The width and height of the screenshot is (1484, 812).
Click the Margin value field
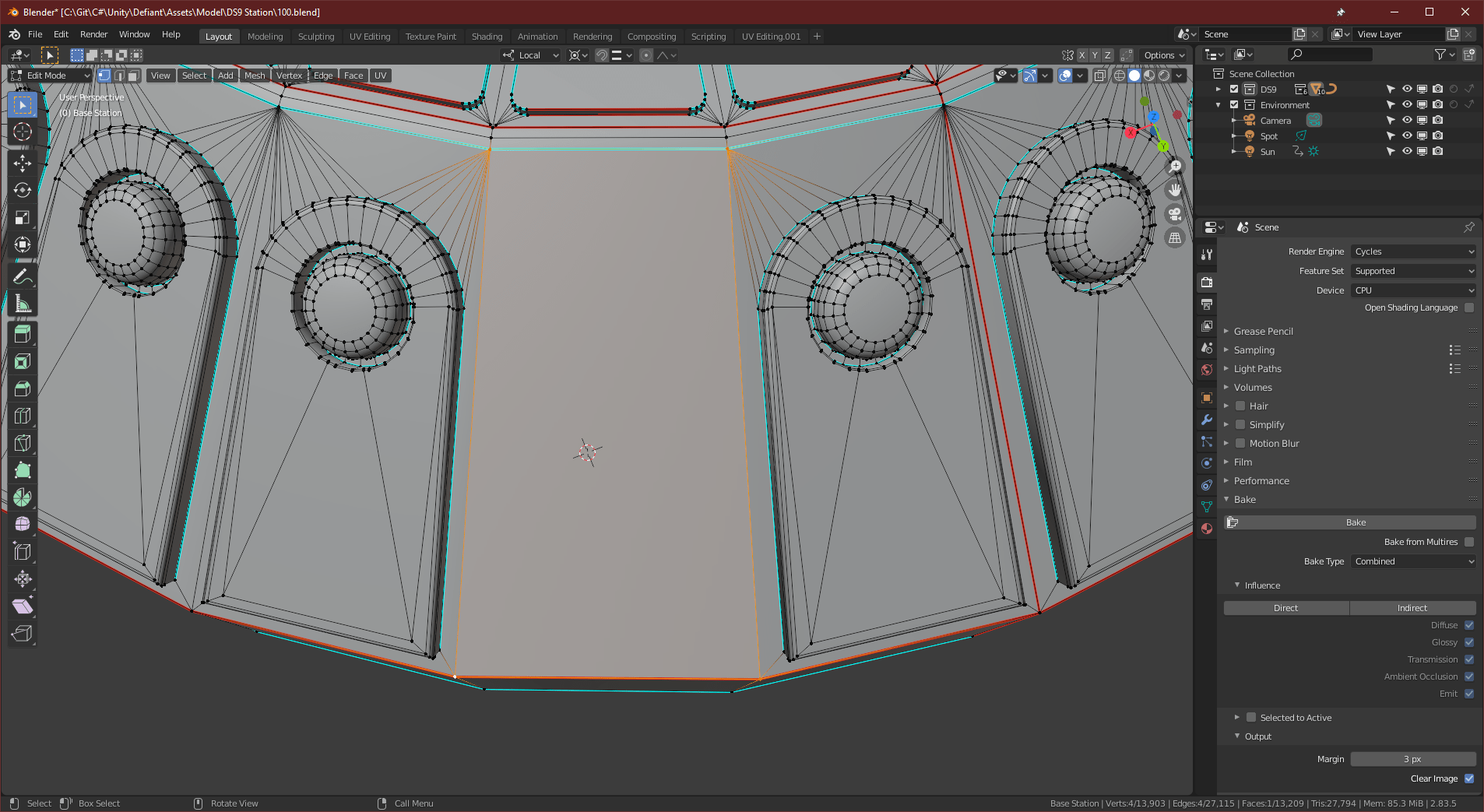(x=1412, y=759)
